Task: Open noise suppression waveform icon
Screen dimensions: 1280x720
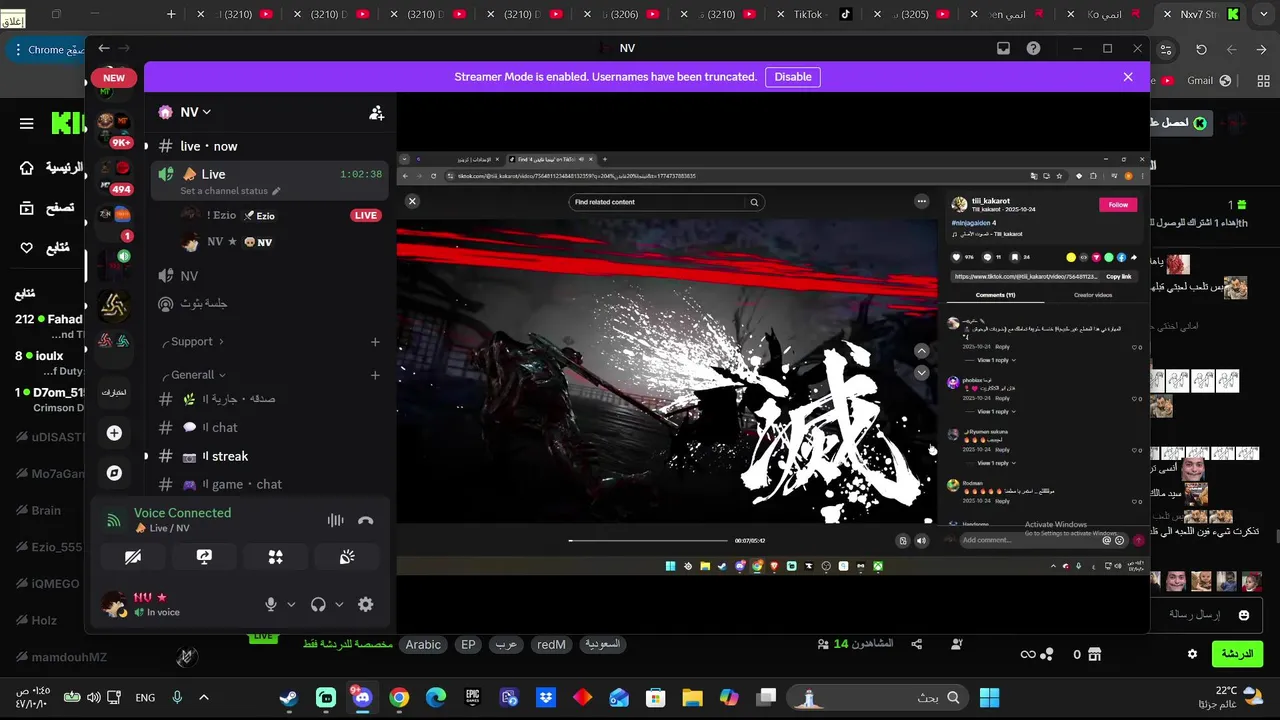Action: click(335, 520)
